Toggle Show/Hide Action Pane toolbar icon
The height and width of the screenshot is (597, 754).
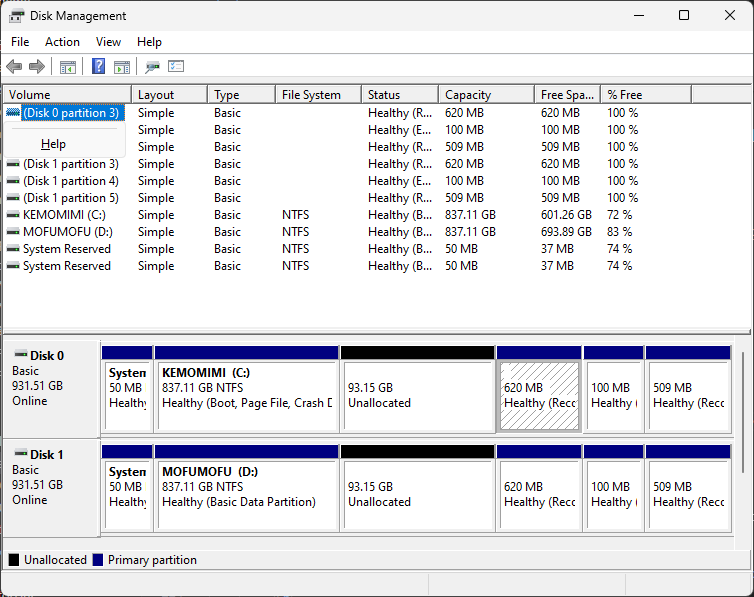[x=122, y=67]
